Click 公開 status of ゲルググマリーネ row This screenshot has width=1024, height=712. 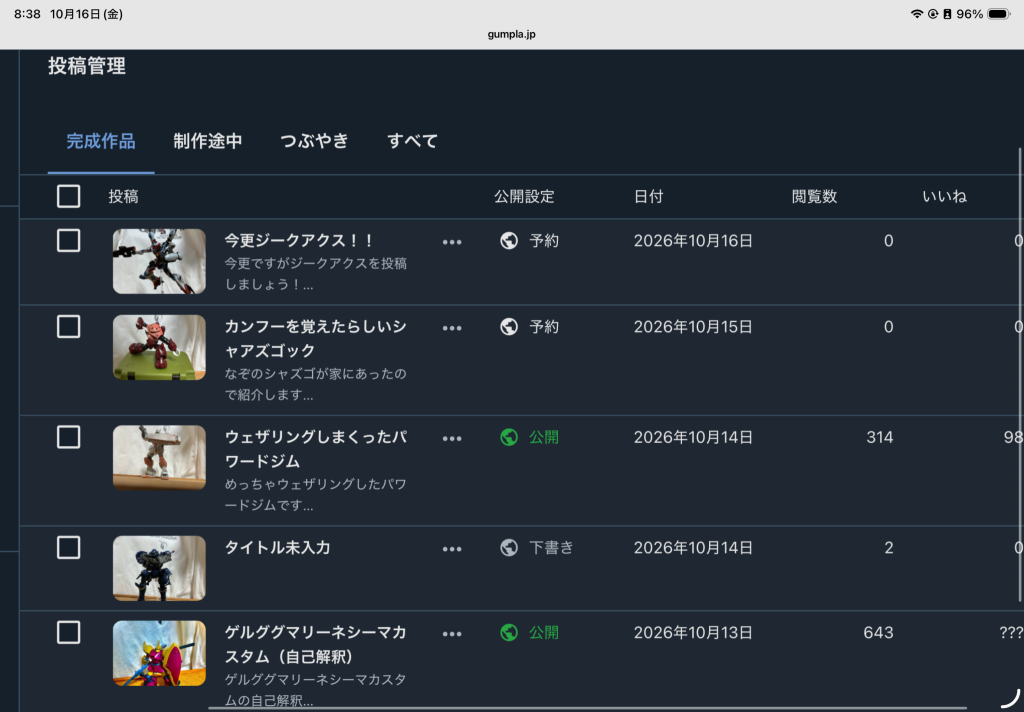(x=544, y=632)
